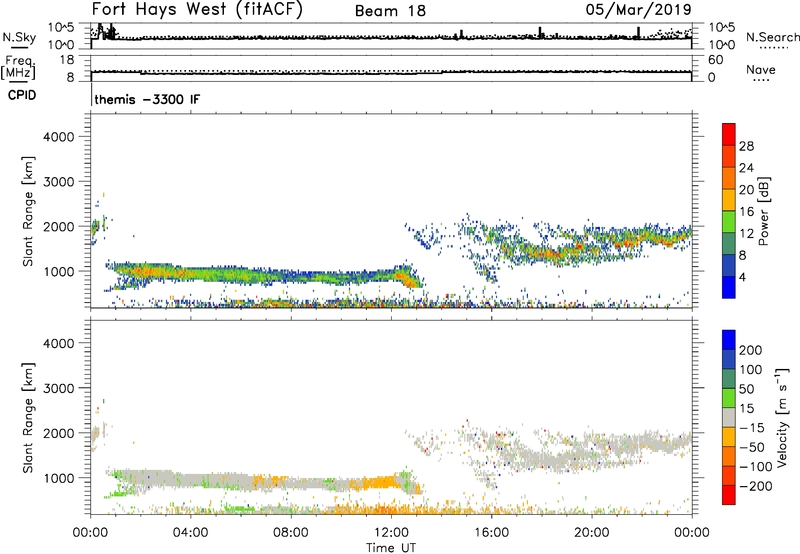Click the 'CPID' label
800x554 pixels.
(22, 95)
